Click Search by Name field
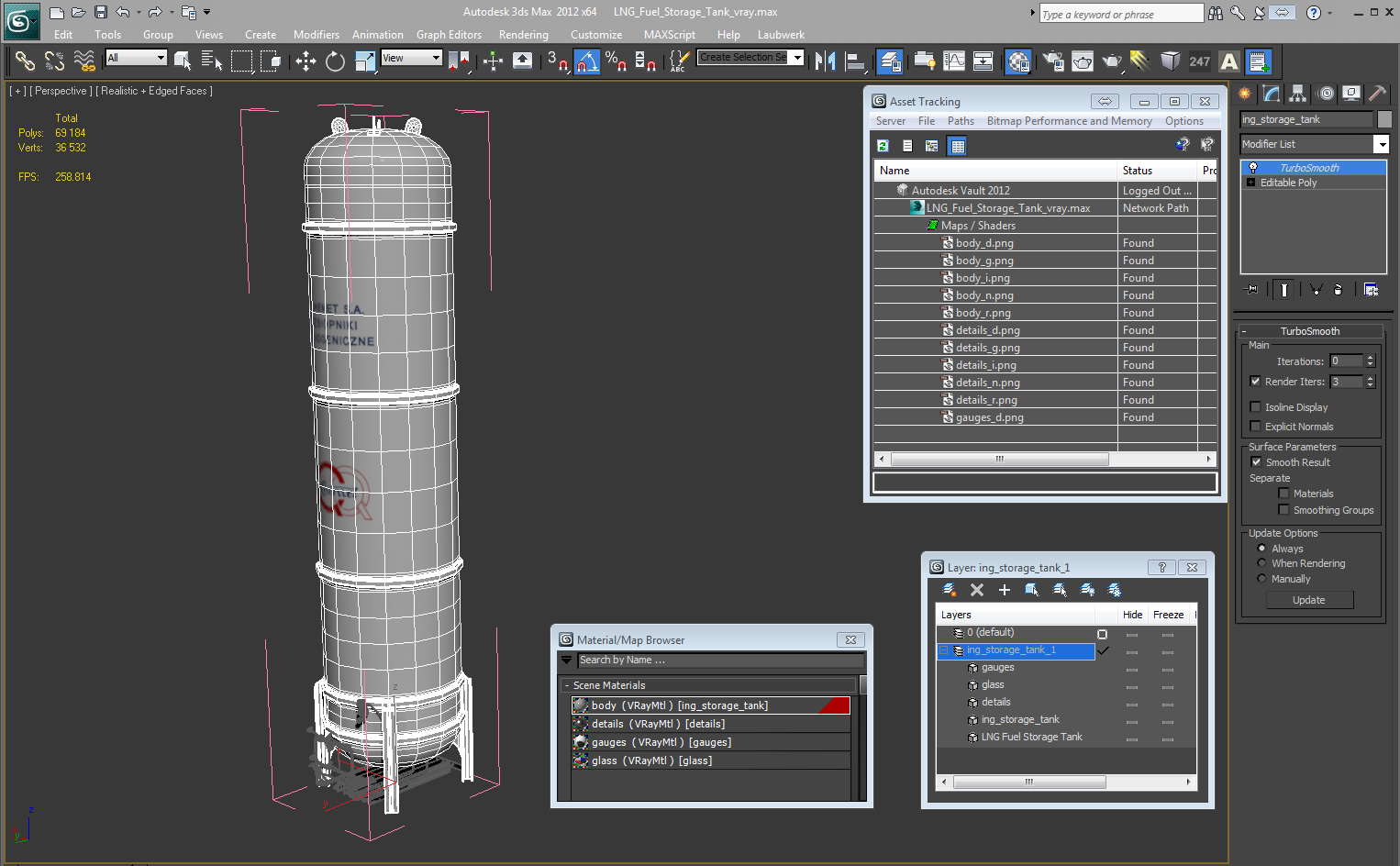Viewport: 1400px width, 866px height. pos(721,660)
